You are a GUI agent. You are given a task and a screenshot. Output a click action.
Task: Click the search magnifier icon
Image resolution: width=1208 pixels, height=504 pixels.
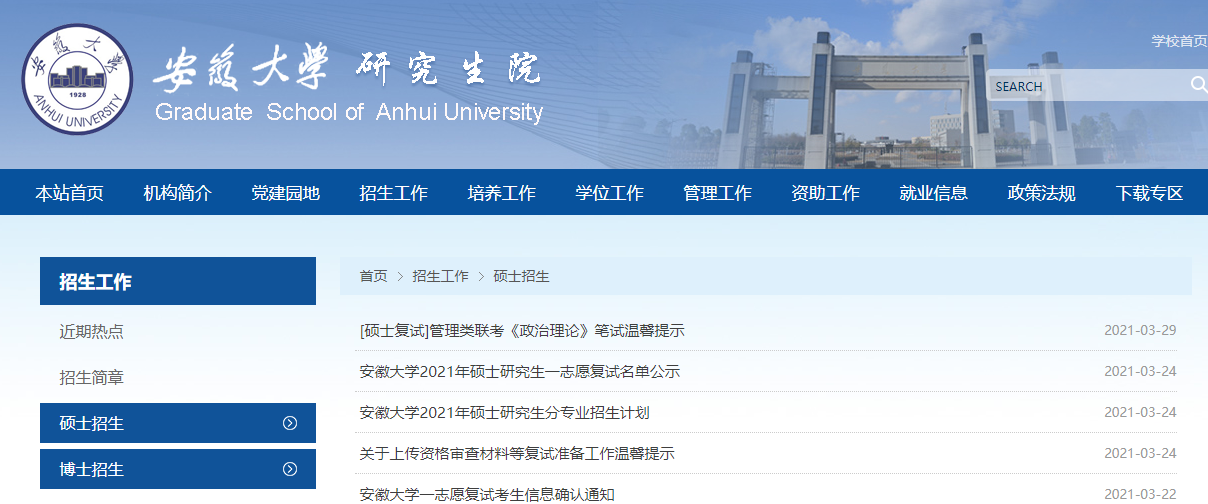tap(1199, 85)
